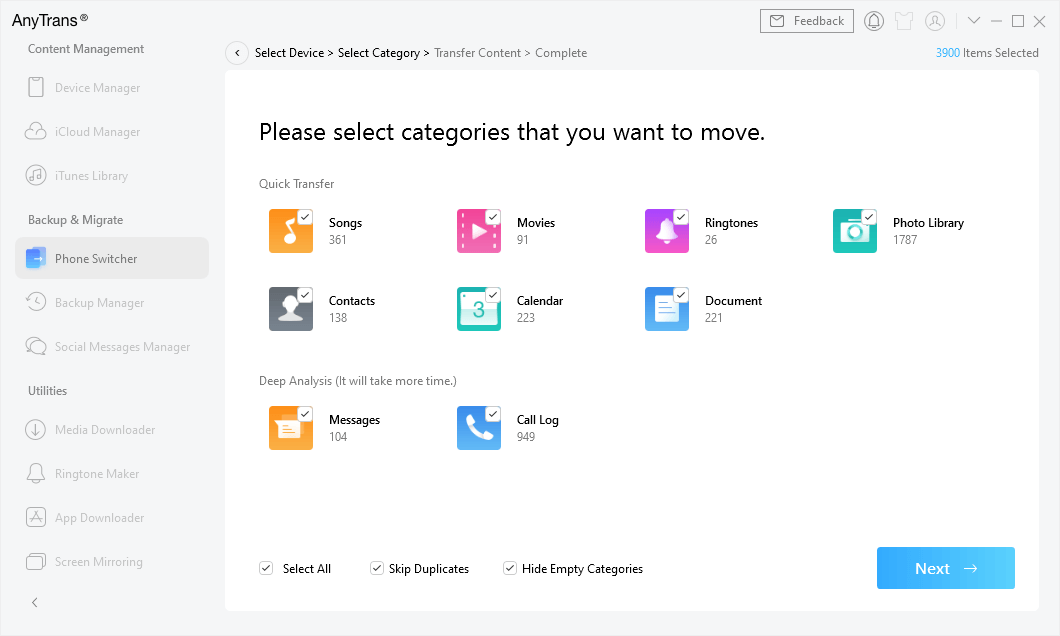Click the Songs category icon
Screen dimensions: 1060x636
[290, 231]
